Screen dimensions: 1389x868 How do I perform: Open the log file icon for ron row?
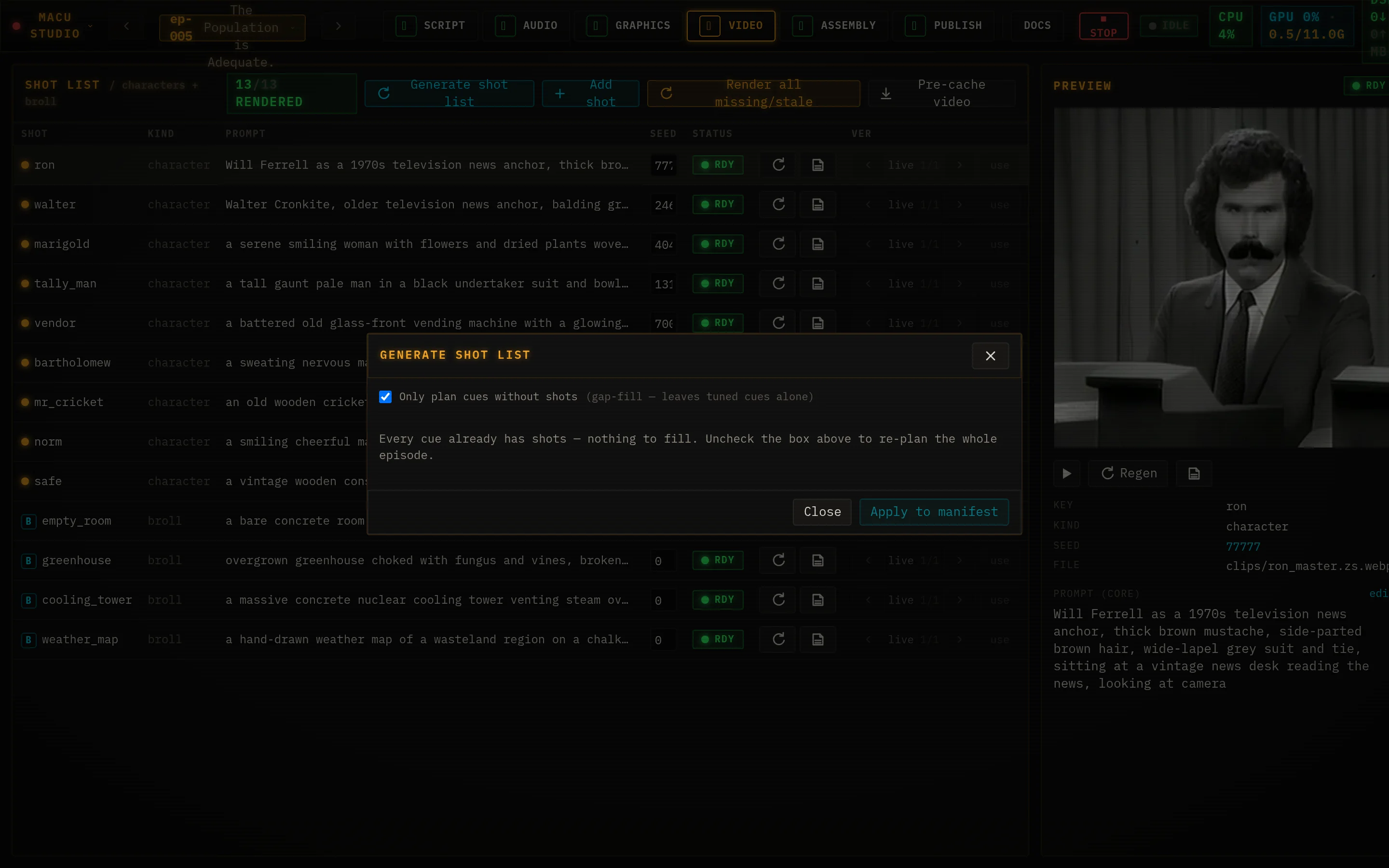pyautogui.click(x=818, y=165)
